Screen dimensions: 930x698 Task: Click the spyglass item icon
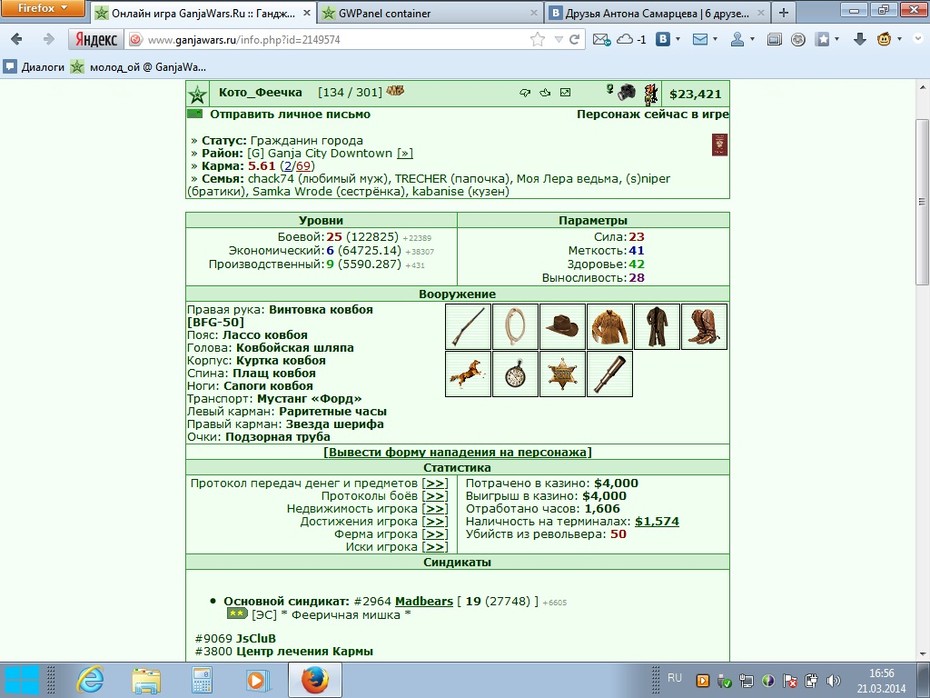pos(610,374)
